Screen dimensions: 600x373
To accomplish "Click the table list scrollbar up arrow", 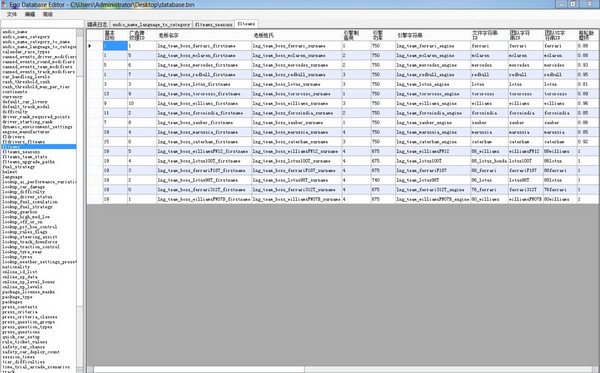I will click(x=80, y=33).
